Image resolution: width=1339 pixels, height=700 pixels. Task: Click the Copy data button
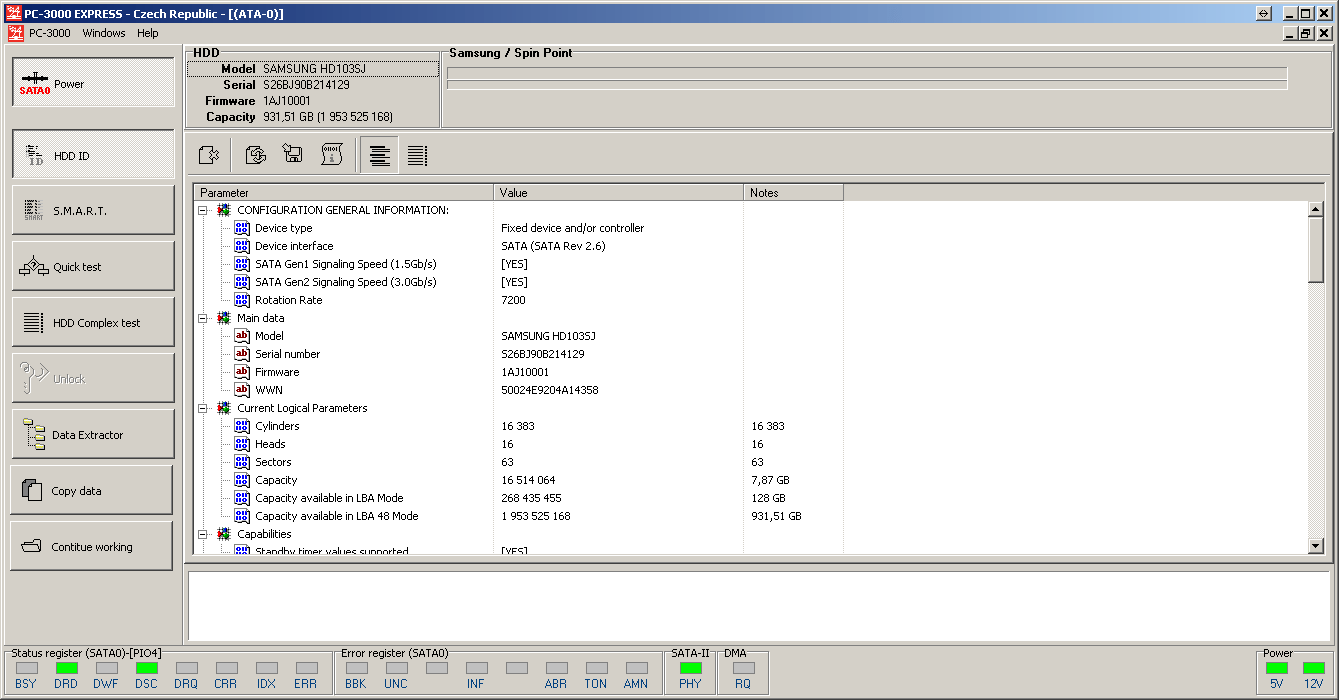point(93,490)
